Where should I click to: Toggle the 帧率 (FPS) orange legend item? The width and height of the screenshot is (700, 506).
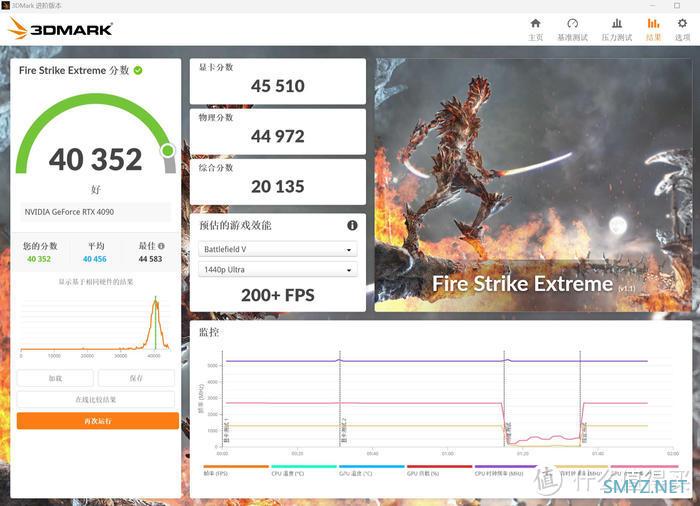click(x=236, y=470)
